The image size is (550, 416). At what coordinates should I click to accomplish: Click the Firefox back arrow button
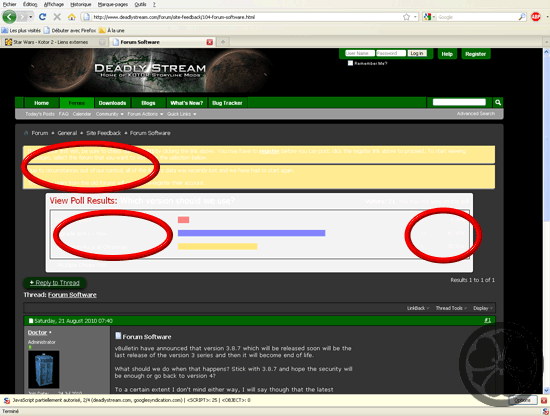[x=9, y=16]
